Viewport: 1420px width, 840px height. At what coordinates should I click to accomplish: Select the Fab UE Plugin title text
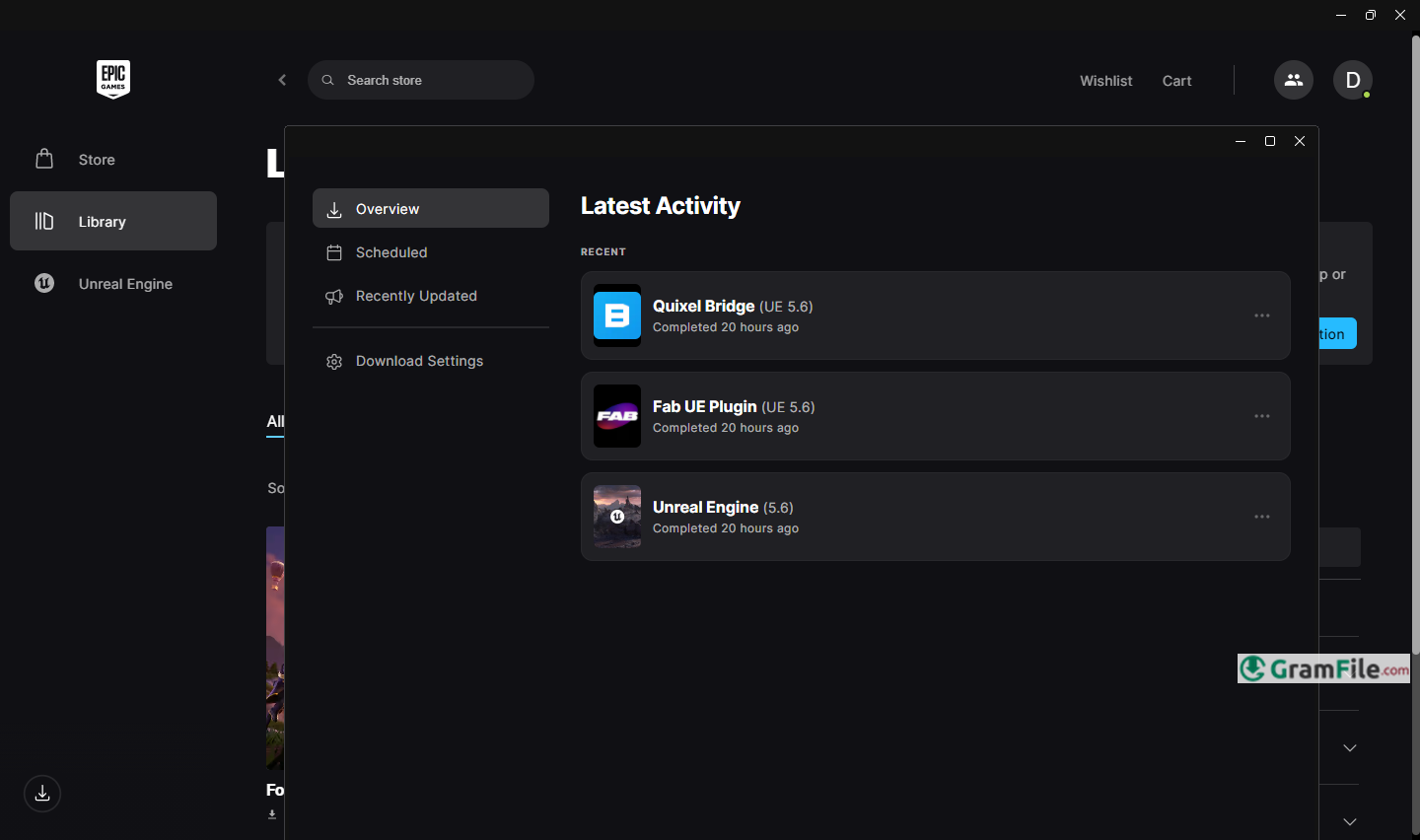pyautogui.click(x=705, y=406)
